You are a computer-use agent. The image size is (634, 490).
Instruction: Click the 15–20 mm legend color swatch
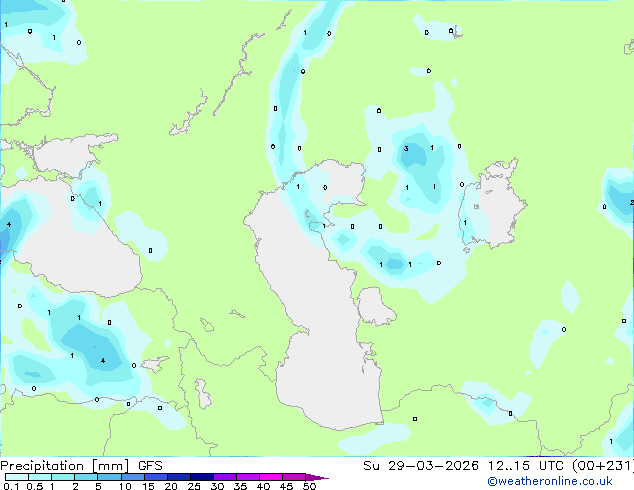(x=155, y=477)
